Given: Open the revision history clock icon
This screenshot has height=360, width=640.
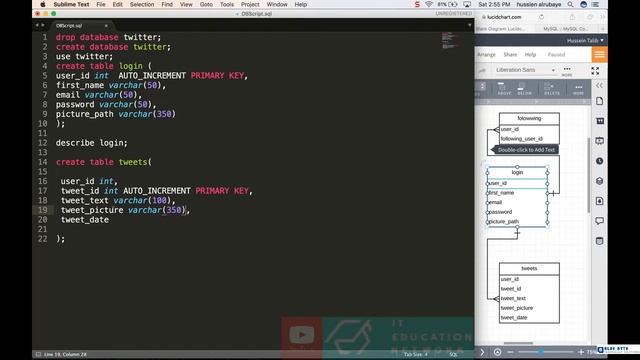Looking at the screenshot, I should click(x=600, y=161).
